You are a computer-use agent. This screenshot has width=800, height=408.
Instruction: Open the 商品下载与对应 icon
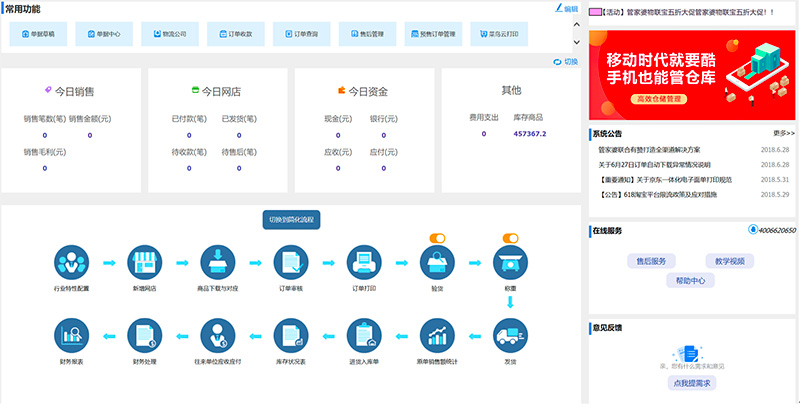point(218,263)
